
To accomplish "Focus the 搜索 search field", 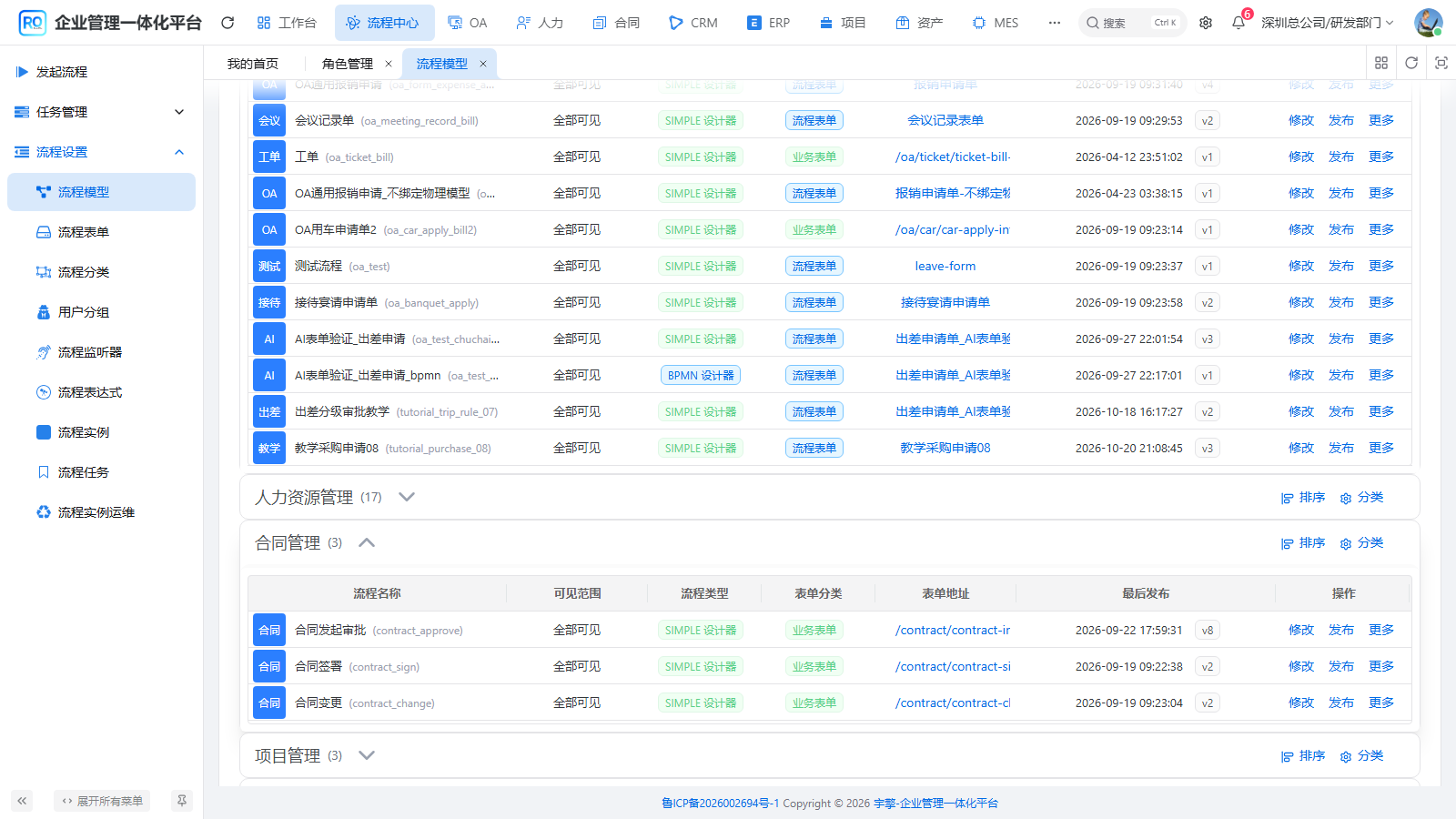I will (x=1133, y=23).
